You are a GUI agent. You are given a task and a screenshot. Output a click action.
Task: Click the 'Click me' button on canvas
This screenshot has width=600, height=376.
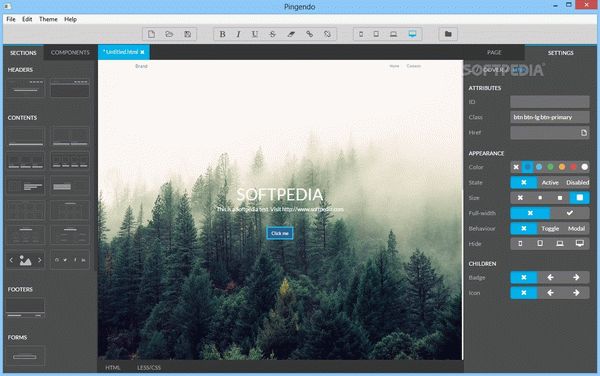tap(280, 233)
